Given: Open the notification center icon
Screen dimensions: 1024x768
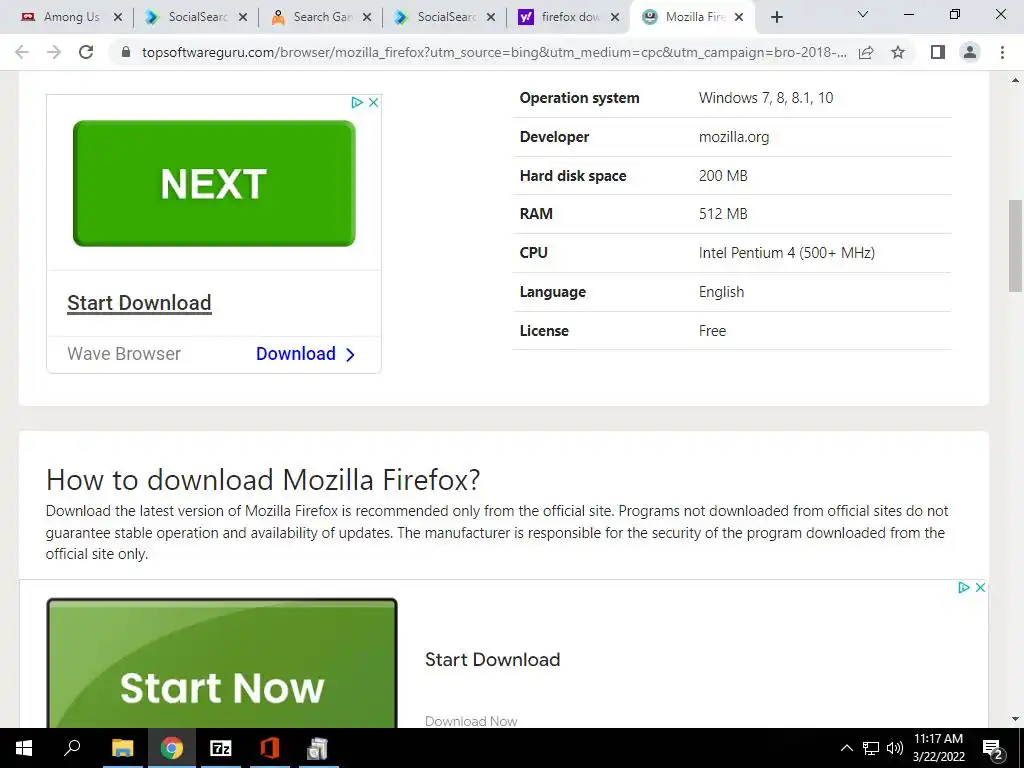Looking at the screenshot, I should click(x=993, y=749).
